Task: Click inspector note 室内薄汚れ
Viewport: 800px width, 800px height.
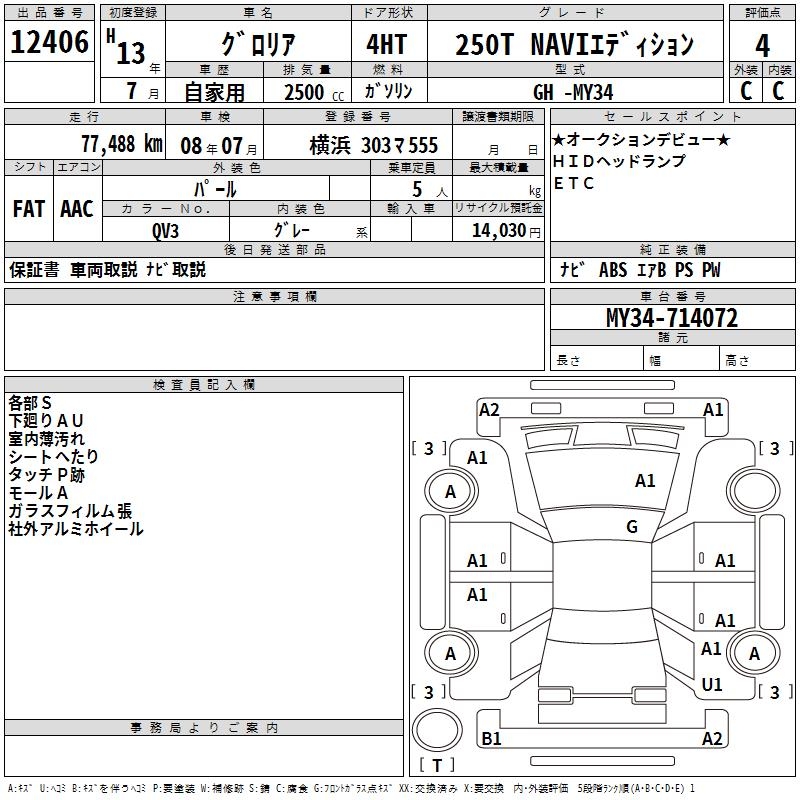Action: pyautogui.click(x=46, y=438)
